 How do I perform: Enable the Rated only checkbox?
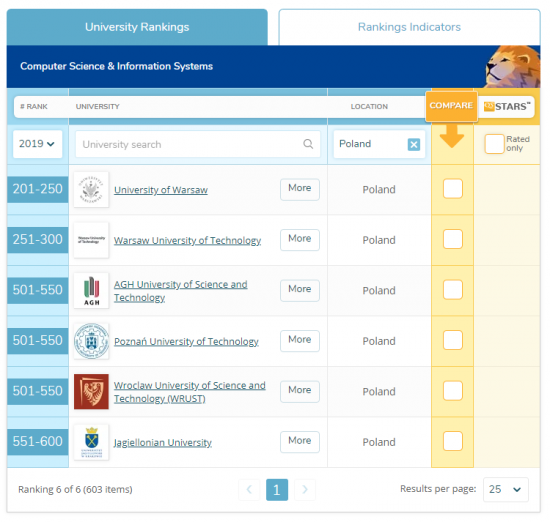(x=494, y=144)
